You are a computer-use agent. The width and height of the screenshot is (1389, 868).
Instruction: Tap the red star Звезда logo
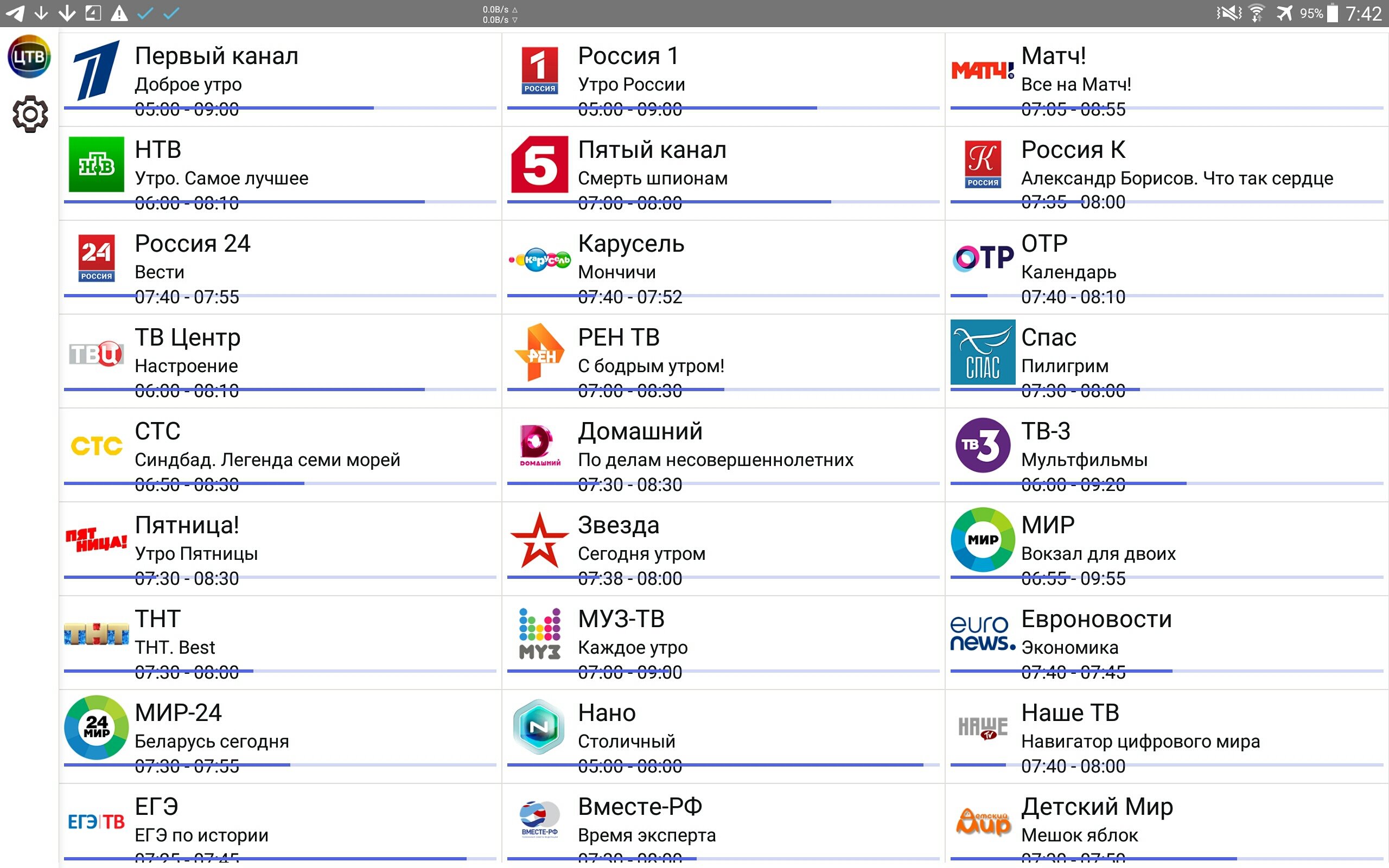[539, 540]
